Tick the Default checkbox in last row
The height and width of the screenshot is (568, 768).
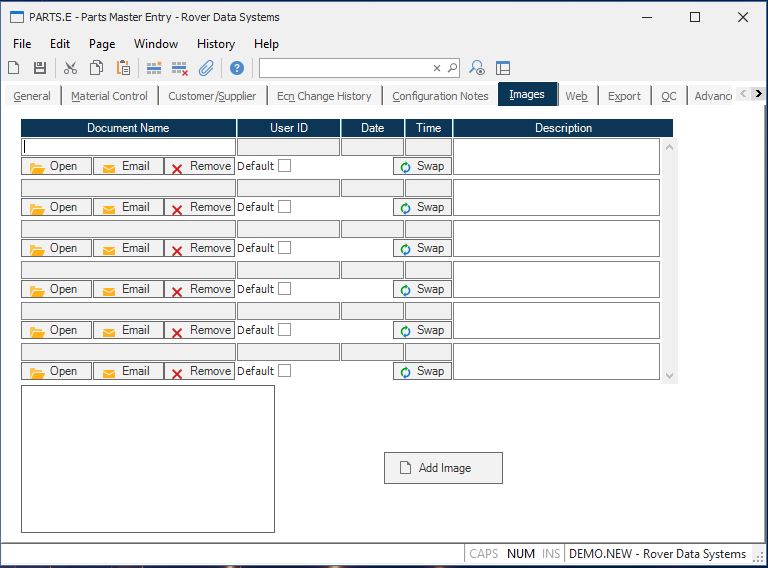coord(284,371)
